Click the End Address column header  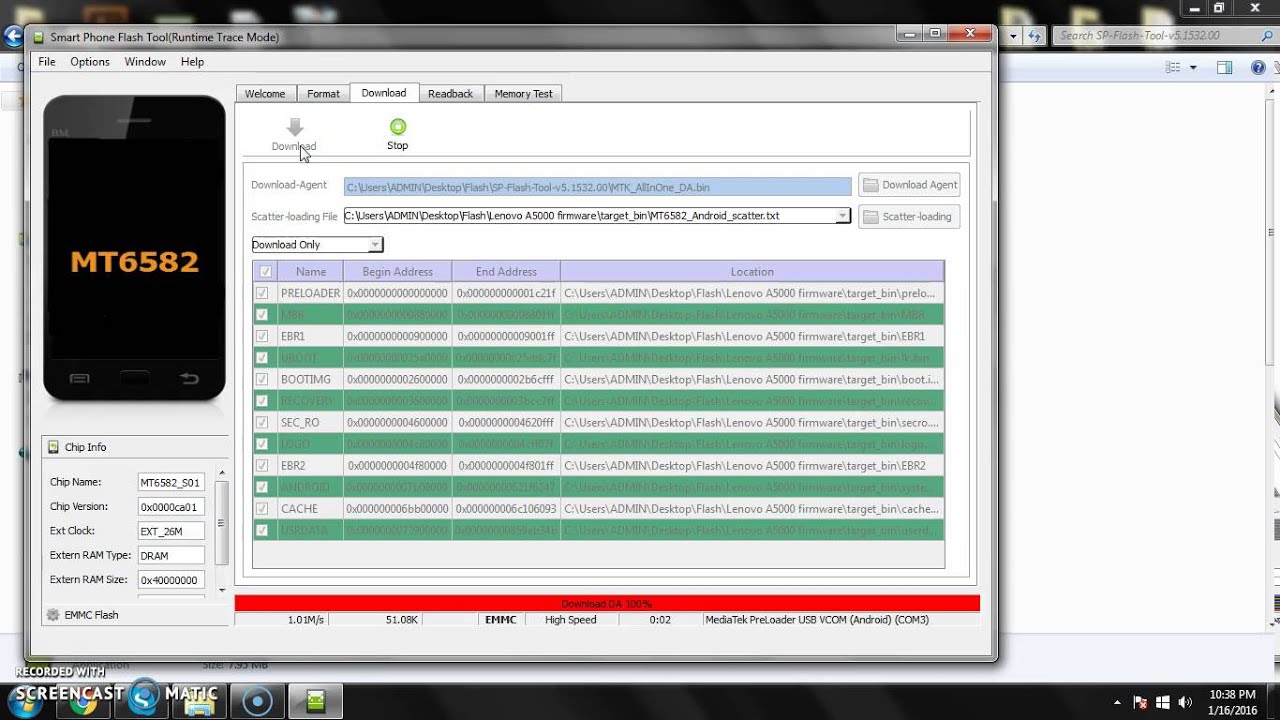506,271
